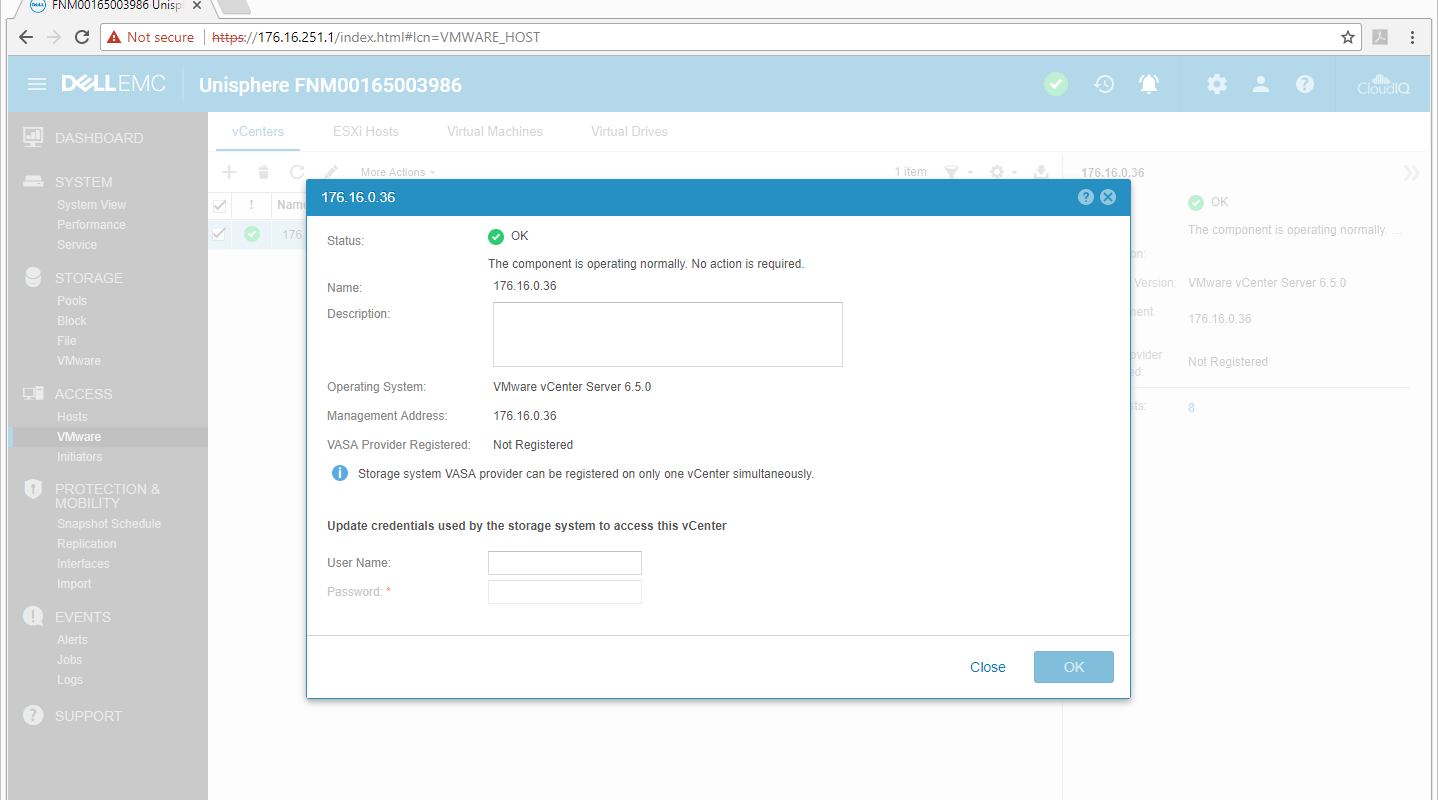Screen dimensions: 1438x800
Task: Toggle the checkbox for the vCenter row
Action: pos(220,234)
